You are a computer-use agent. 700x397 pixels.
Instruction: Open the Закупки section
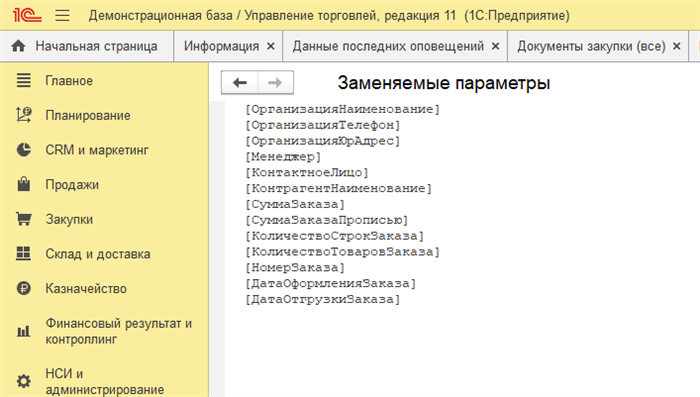click(x=69, y=219)
